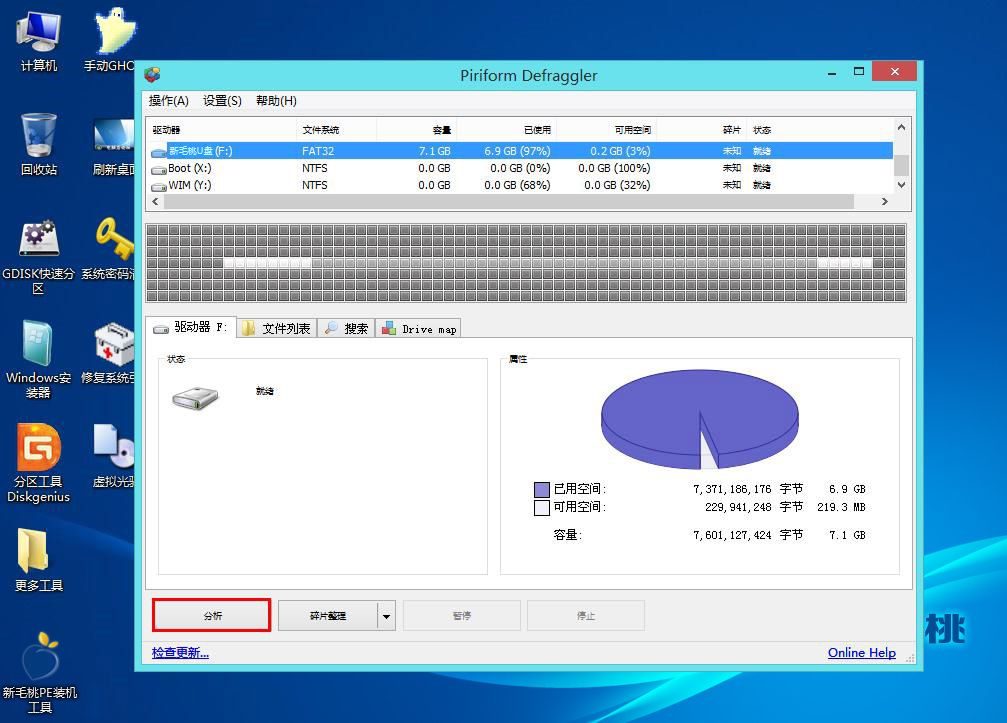1007x723 pixels.
Task: Select the 虚拟光驱 disc desktop icon
Action: [113, 456]
